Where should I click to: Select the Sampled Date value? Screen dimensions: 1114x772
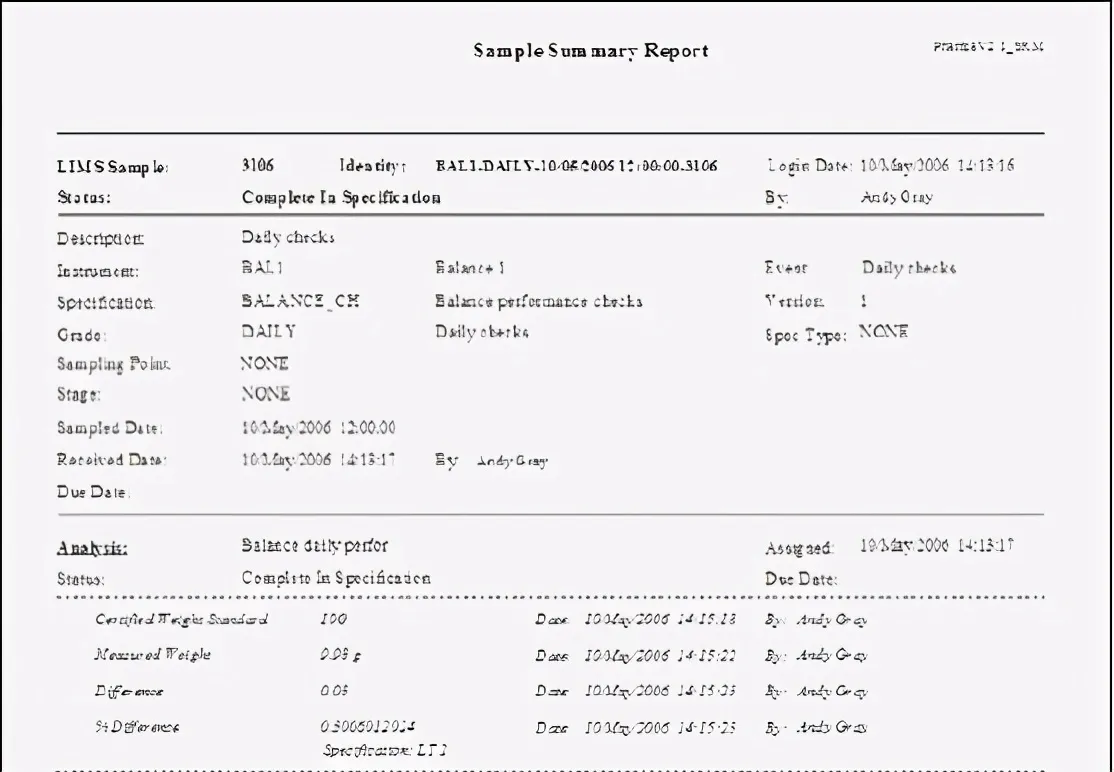pyautogui.click(x=318, y=428)
